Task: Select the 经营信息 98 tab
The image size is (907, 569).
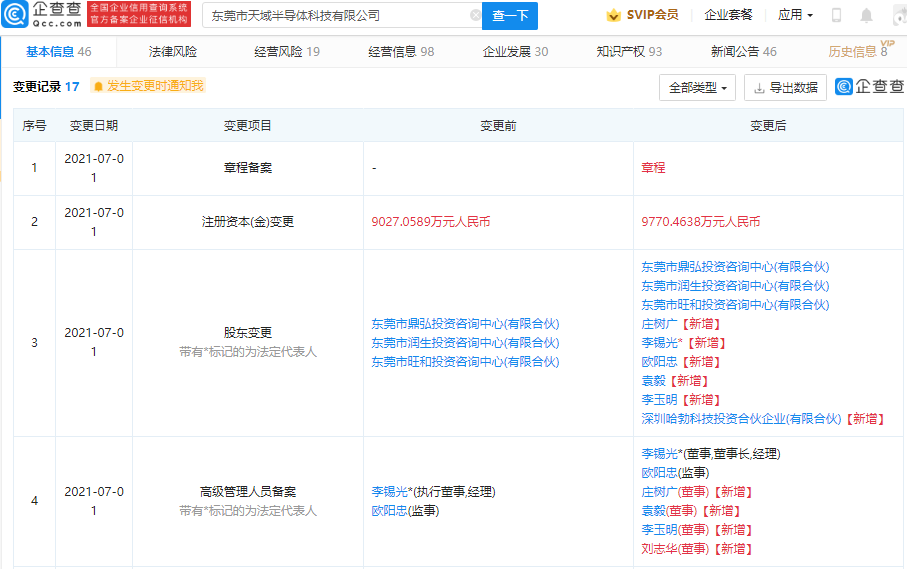Action: pyautogui.click(x=401, y=51)
